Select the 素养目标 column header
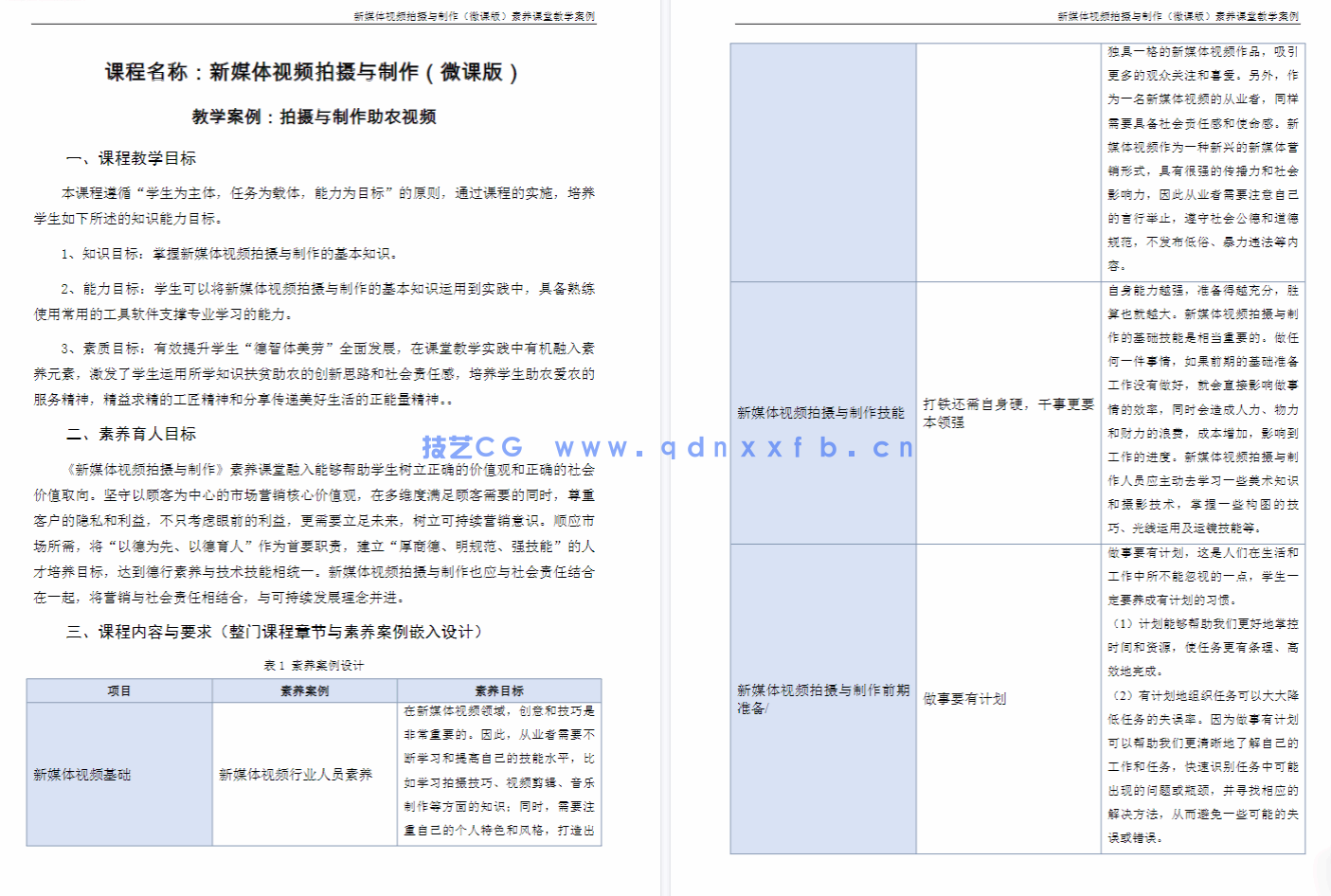 tap(497, 690)
